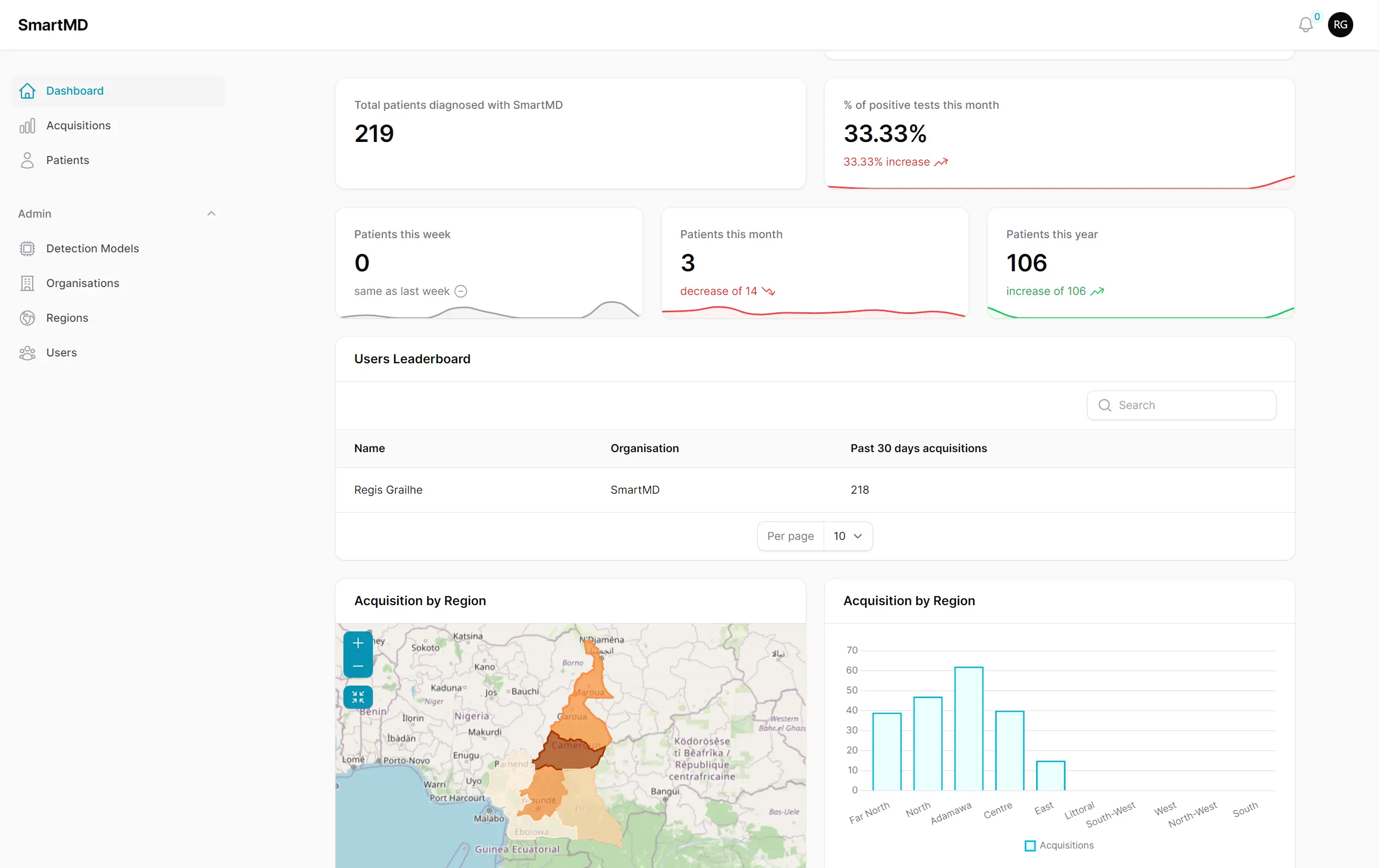Toggle fullscreen on the map
Screen dimensions: 1379x868
pyautogui.click(x=358, y=697)
